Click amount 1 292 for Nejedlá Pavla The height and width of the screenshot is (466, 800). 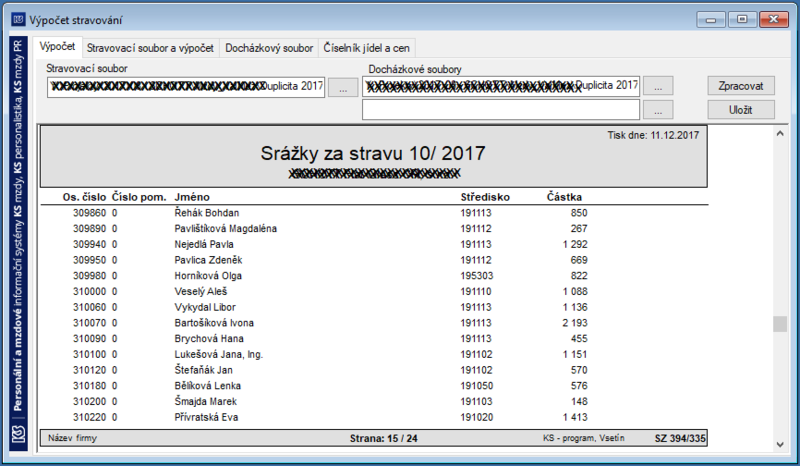pos(575,244)
